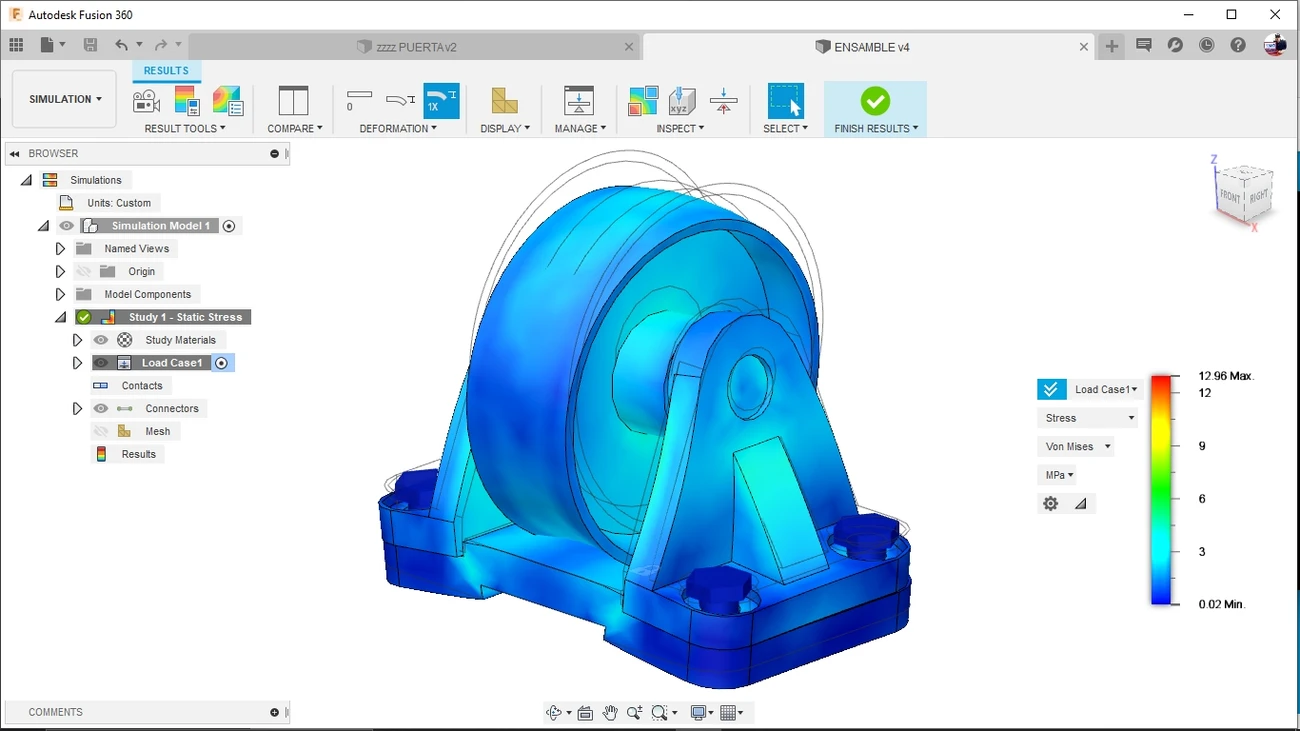Screen dimensions: 1300x731
Task: Click the window selection tool icon
Action: coord(785,101)
